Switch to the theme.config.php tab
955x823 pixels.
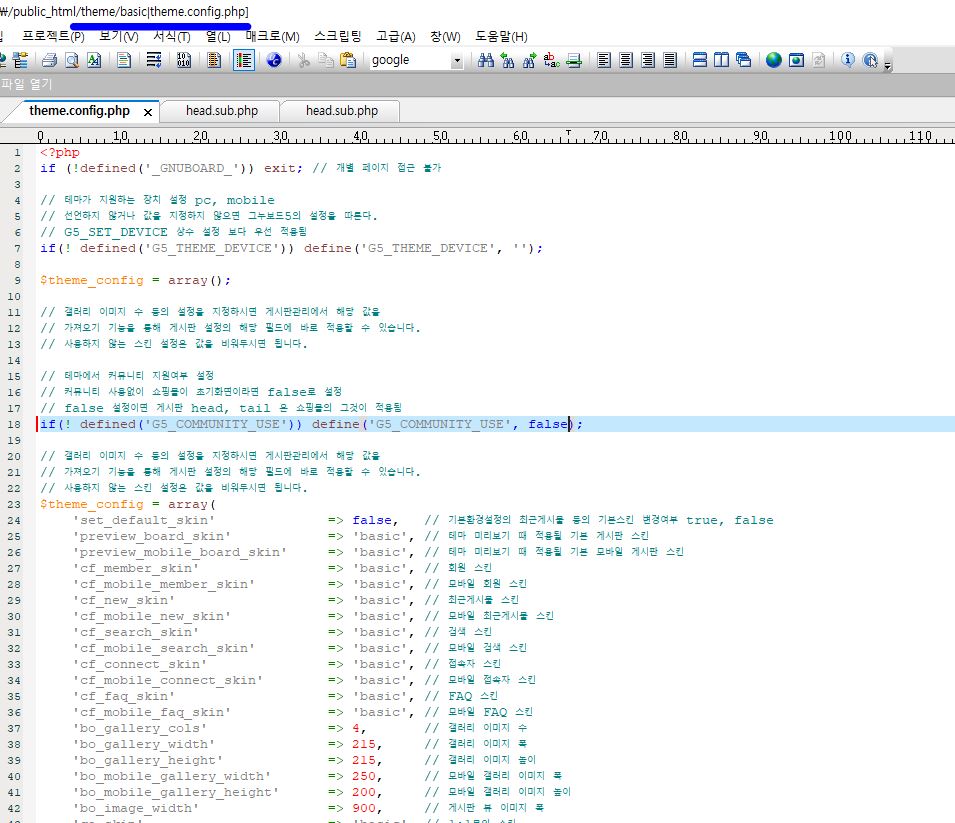click(79, 111)
